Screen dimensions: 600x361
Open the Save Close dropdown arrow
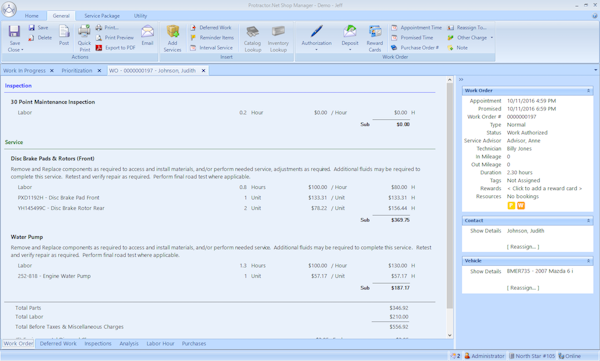pyautogui.click(x=22, y=50)
